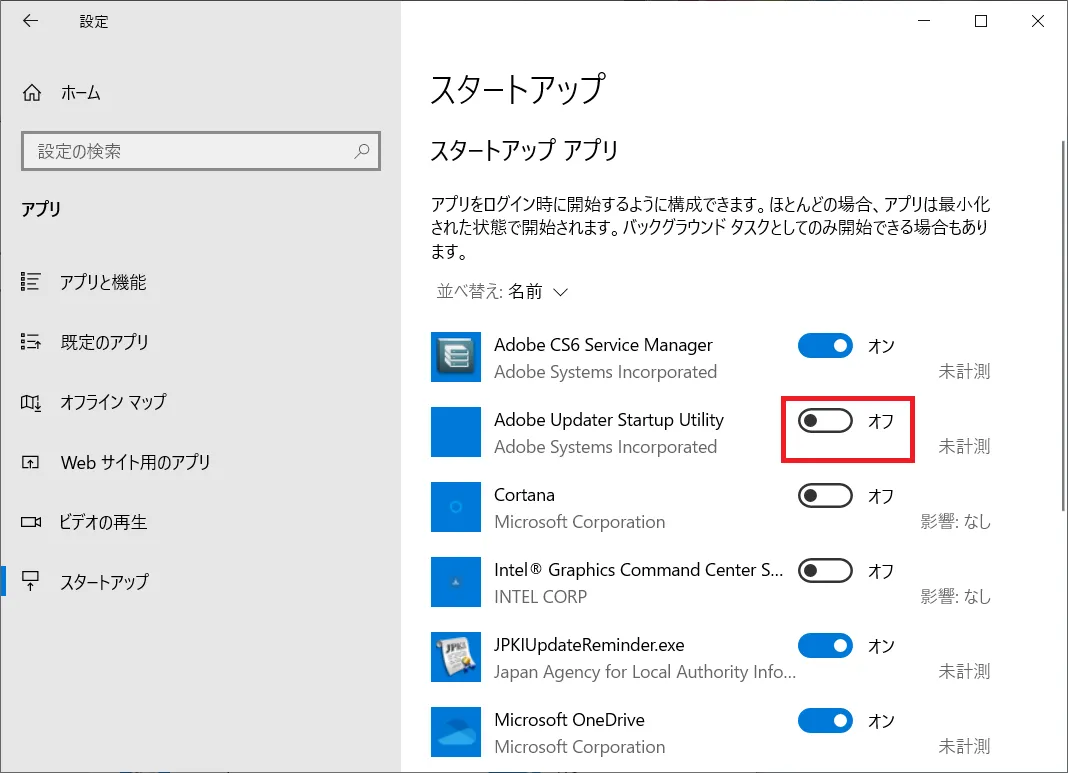
Task: Click the アプリと機能 list icon
Action: tap(31, 281)
